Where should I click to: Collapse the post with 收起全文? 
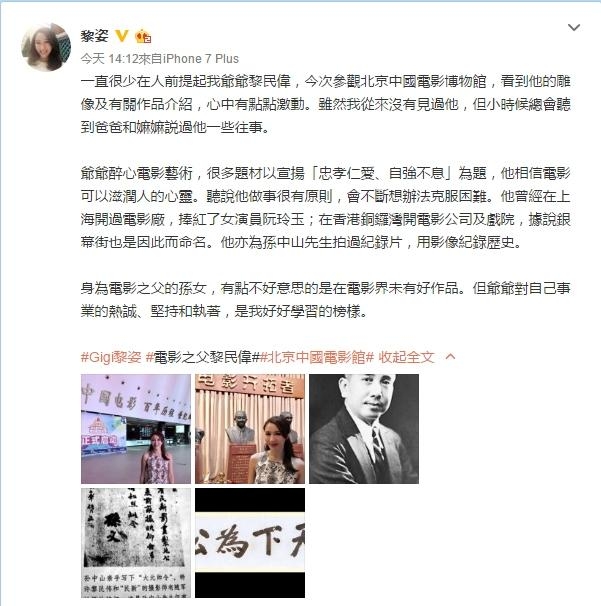pos(406,357)
